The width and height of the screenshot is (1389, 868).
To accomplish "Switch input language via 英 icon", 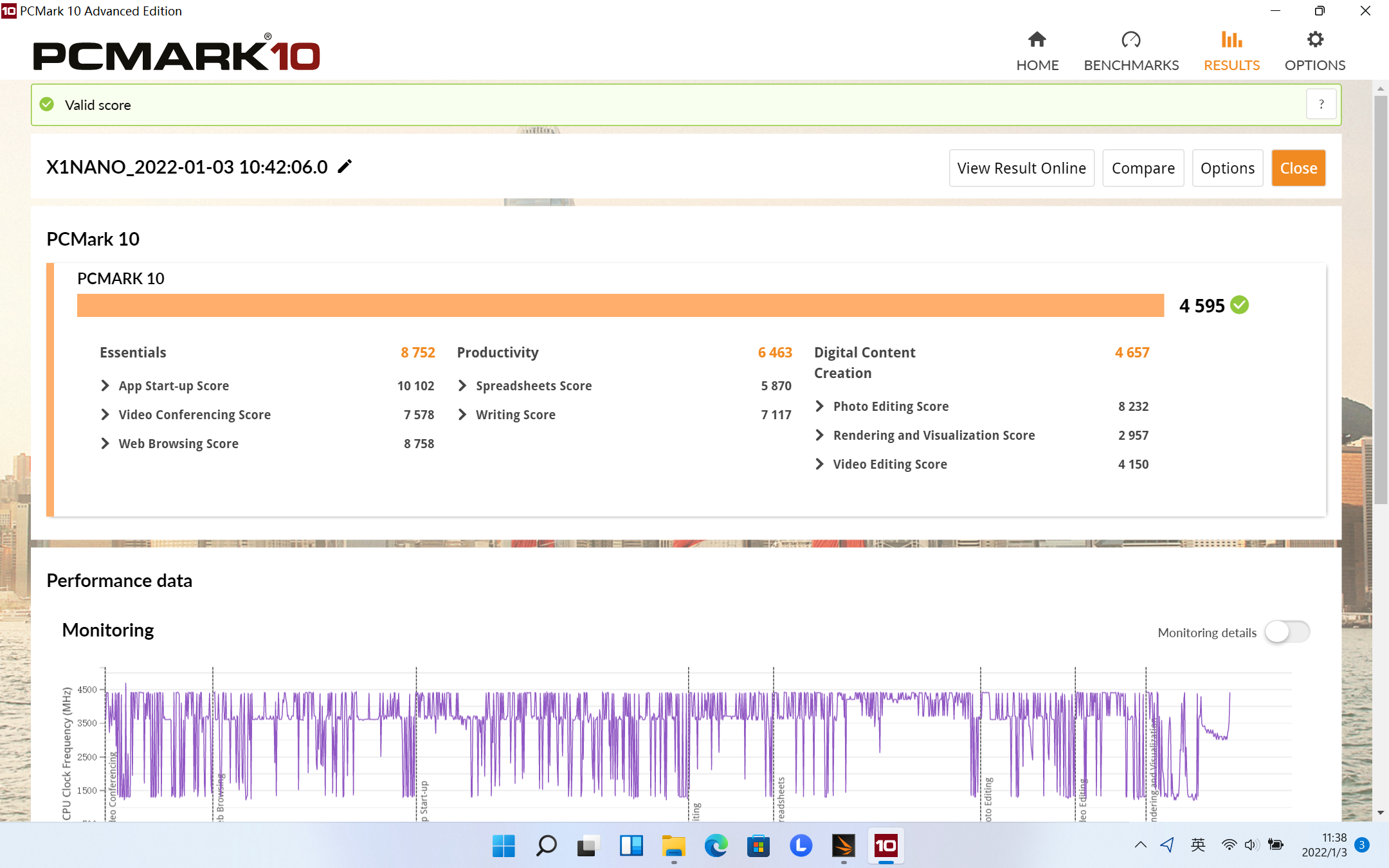I will pyautogui.click(x=1197, y=845).
